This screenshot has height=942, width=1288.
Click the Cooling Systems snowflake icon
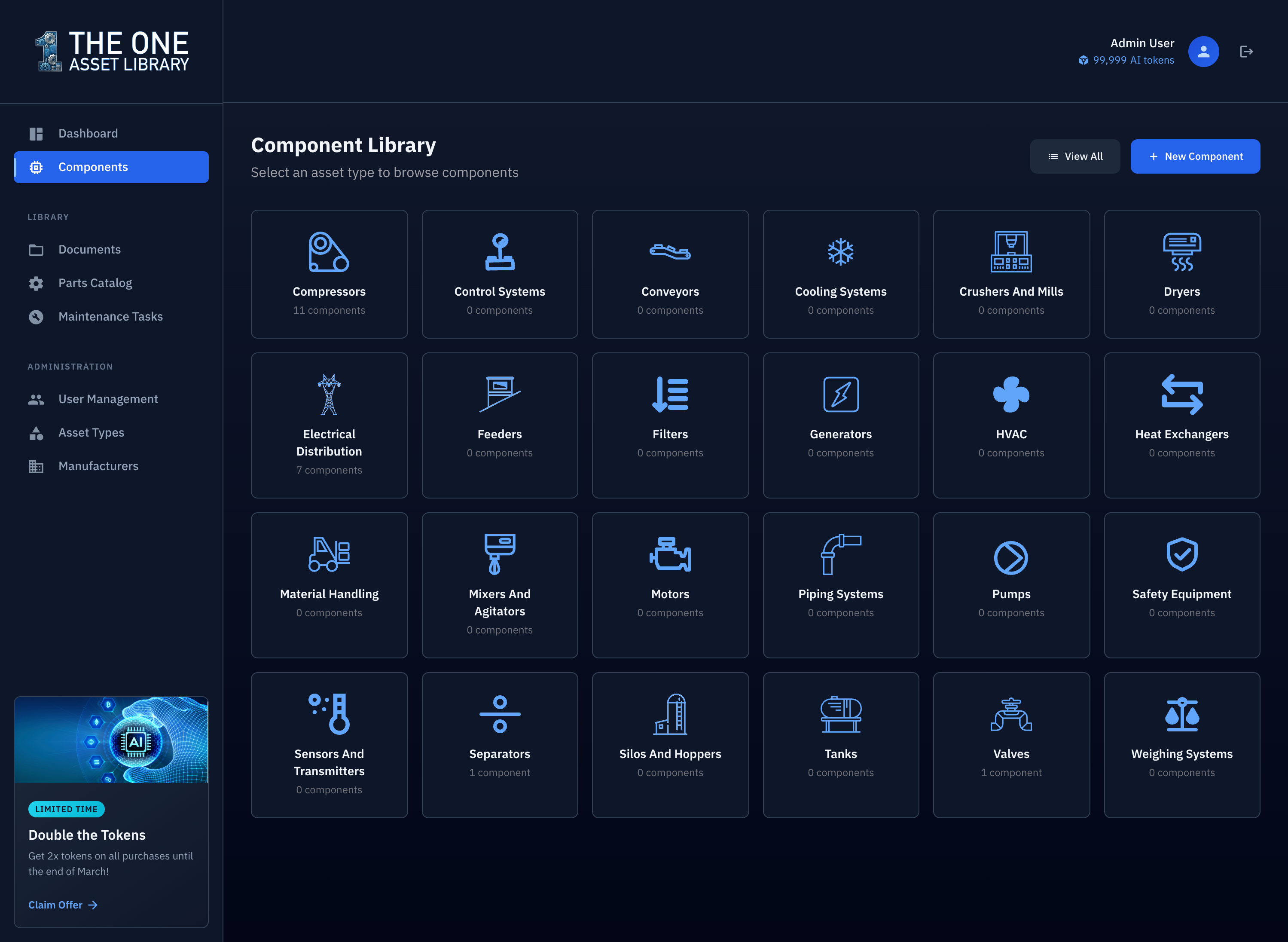[x=841, y=252]
